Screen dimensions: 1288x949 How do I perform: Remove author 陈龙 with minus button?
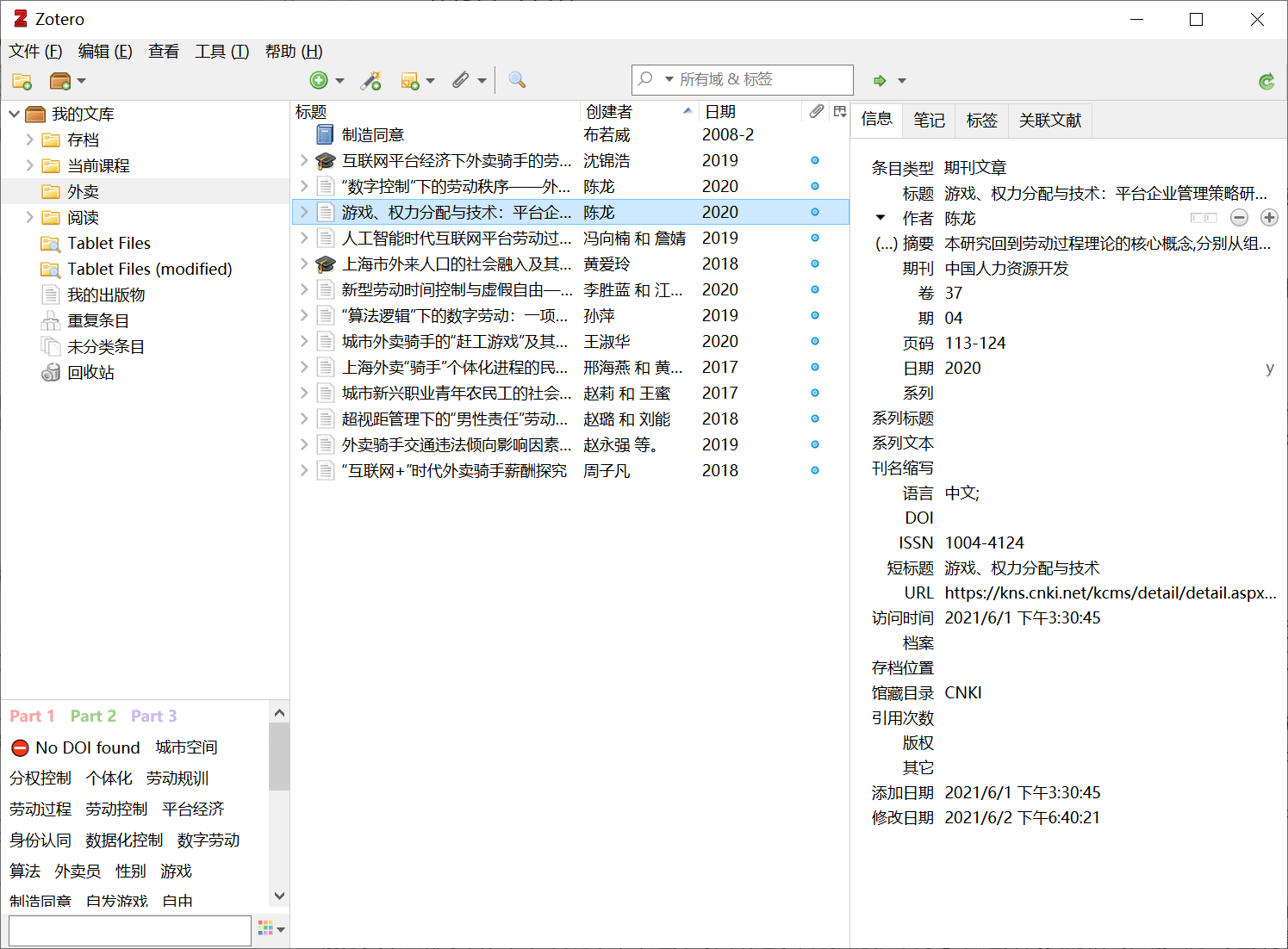(1239, 218)
